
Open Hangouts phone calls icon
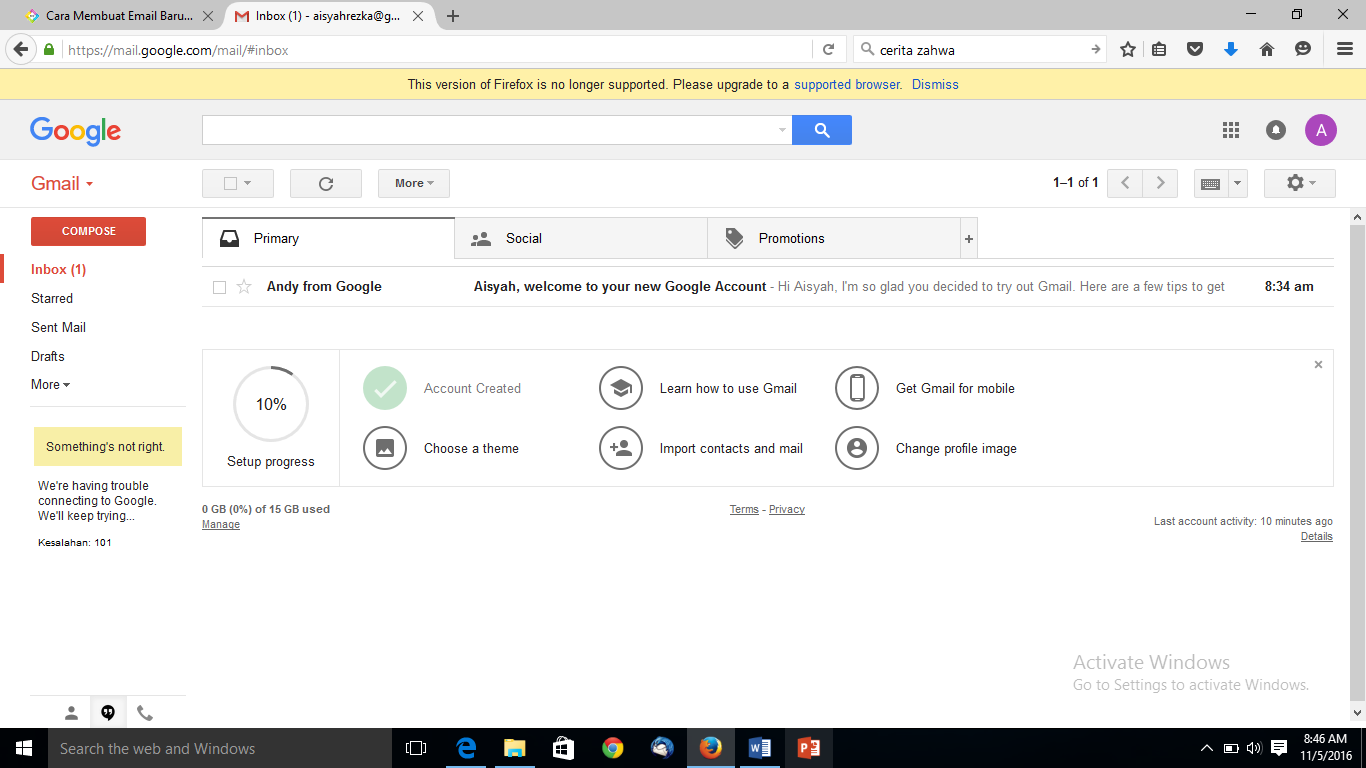click(x=145, y=713)
